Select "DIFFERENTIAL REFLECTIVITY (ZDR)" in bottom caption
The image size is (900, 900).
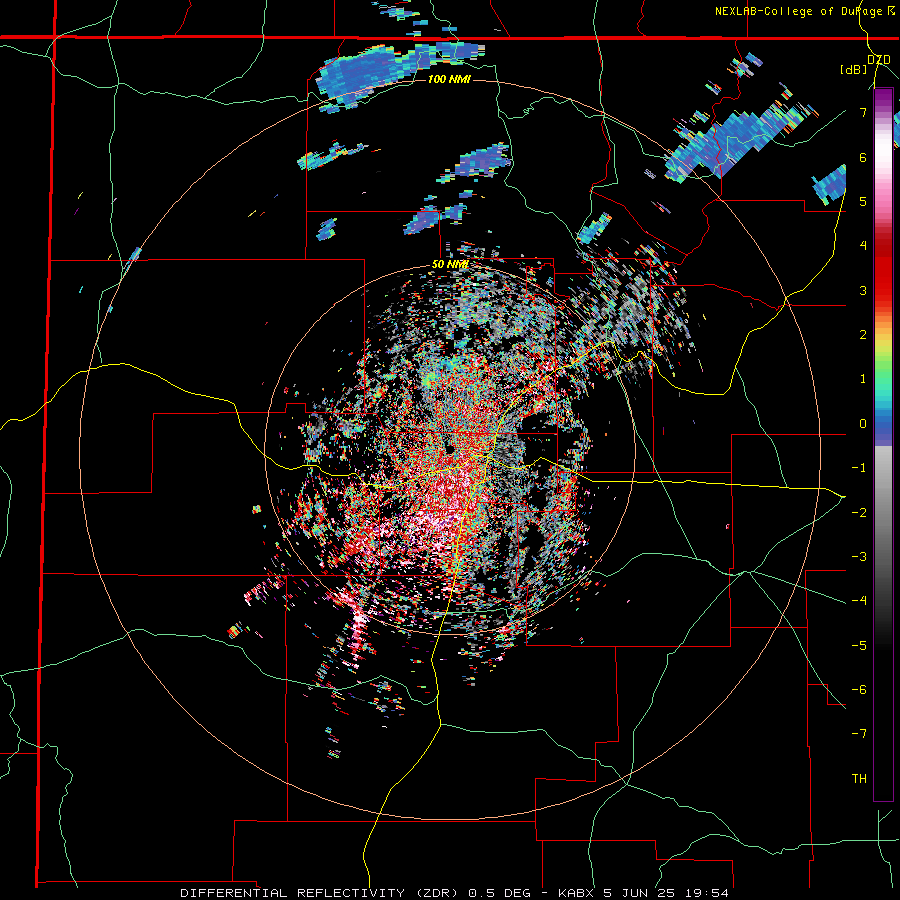point(321,893)
